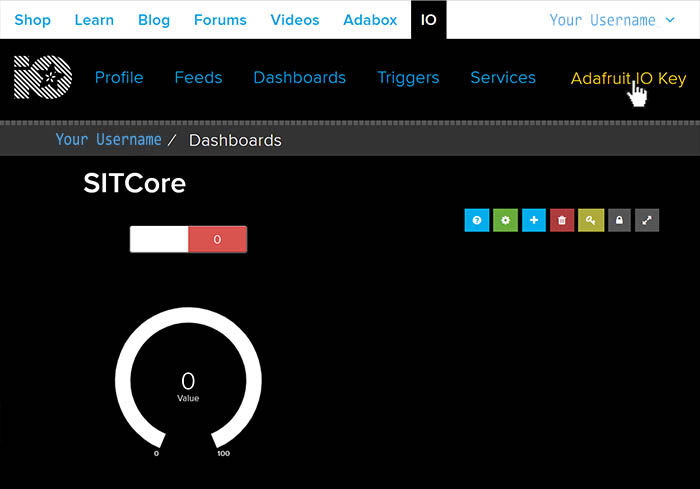Open the dashboard help question-mark icon
The image size is (700, 489).
[x=477, y=220]
